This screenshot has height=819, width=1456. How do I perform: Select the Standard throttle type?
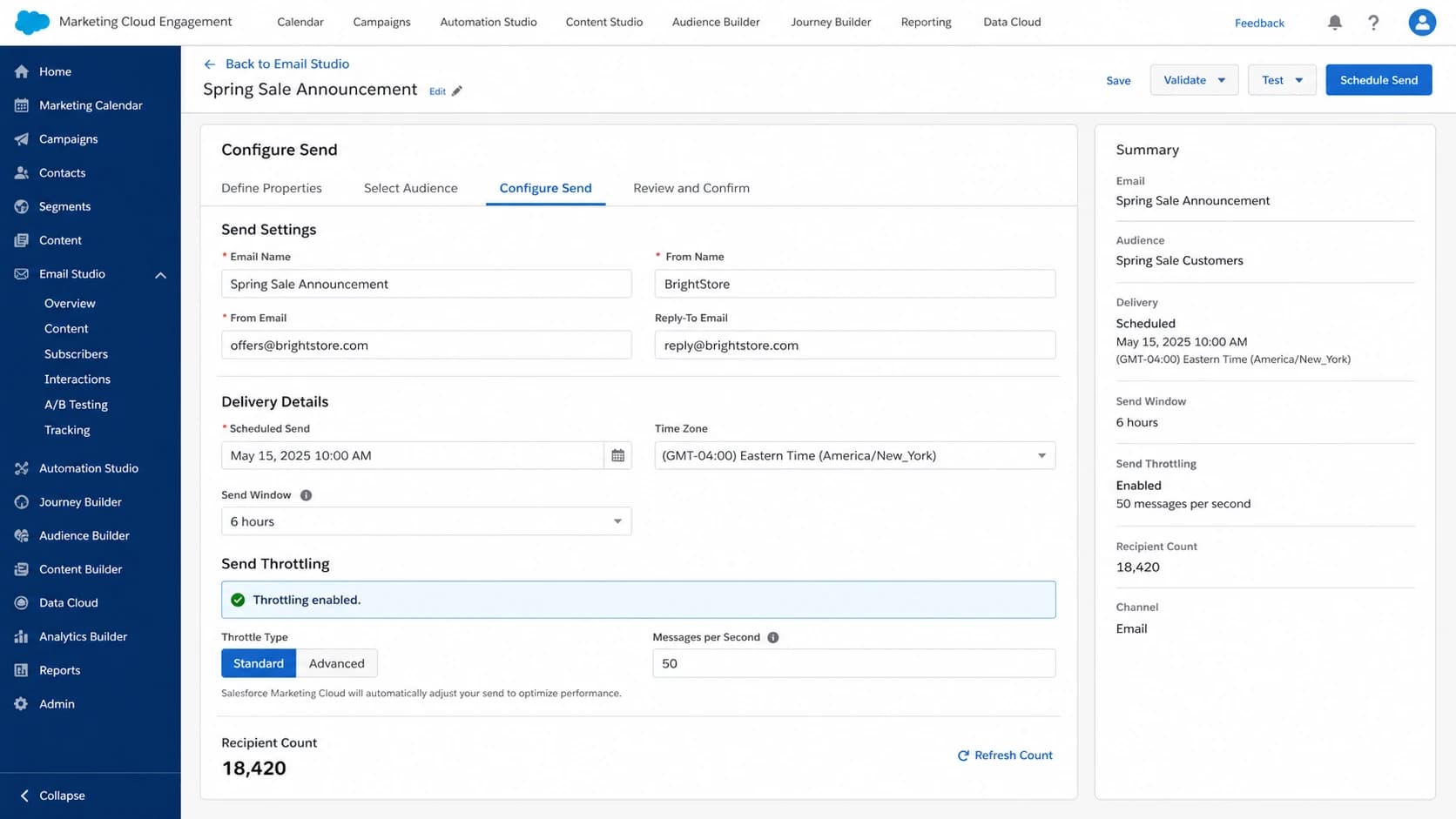click(x=259, y=663)
